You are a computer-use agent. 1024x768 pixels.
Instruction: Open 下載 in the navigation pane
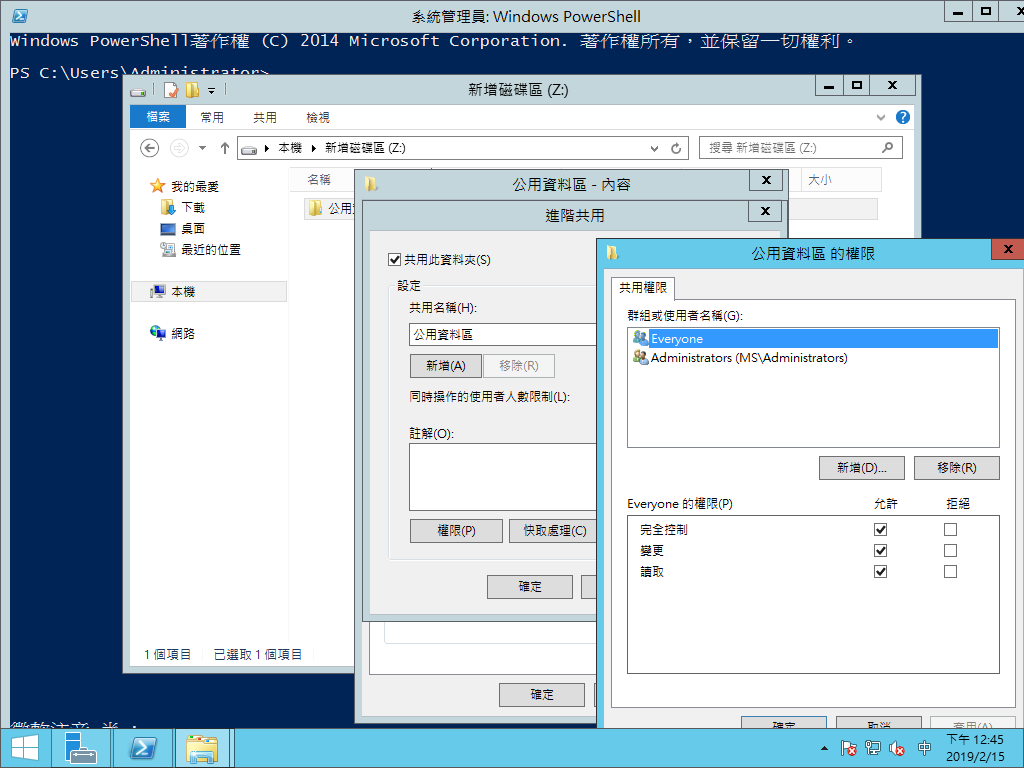[193, 208]
